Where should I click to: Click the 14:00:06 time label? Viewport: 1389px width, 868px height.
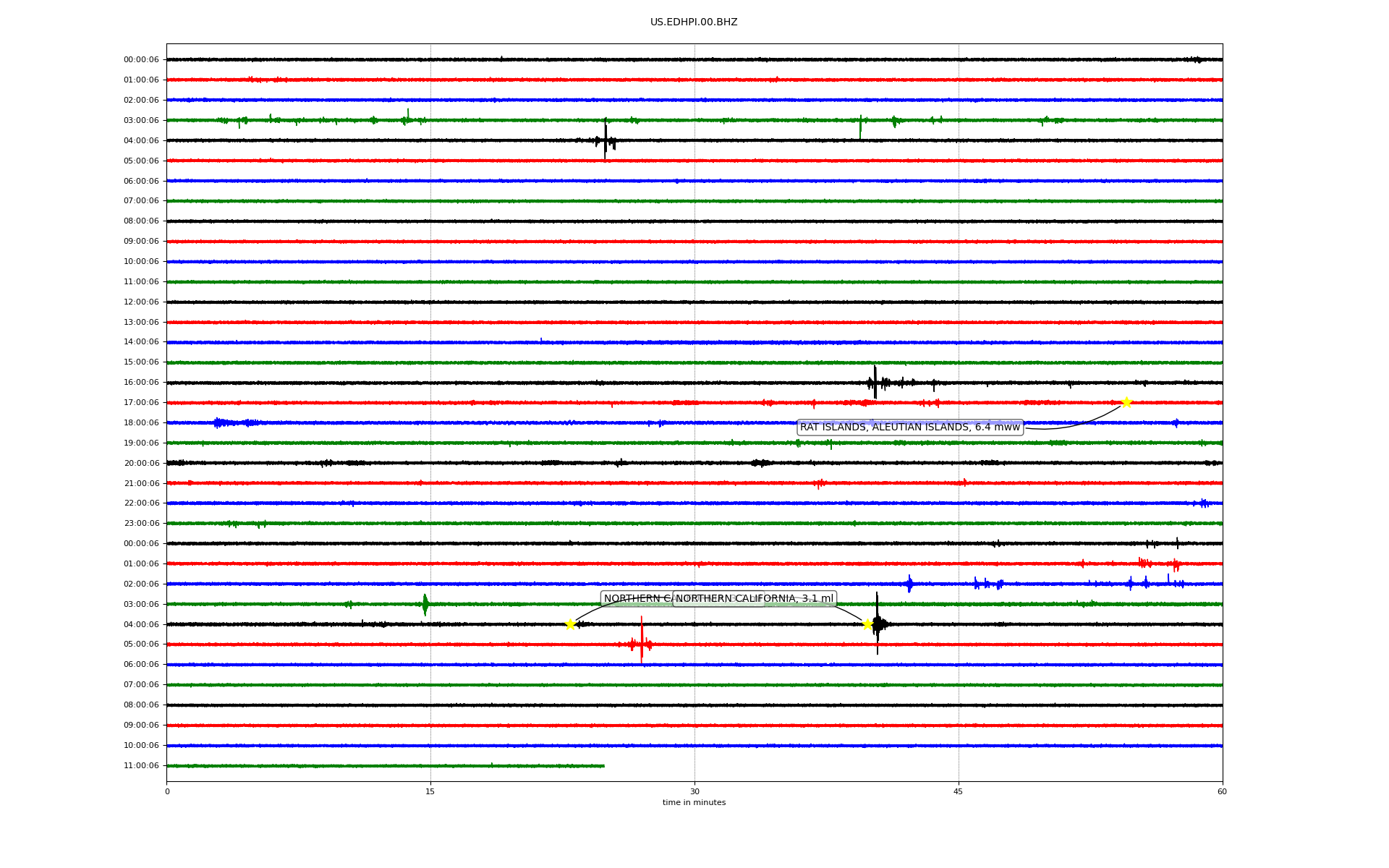(141, 342)
